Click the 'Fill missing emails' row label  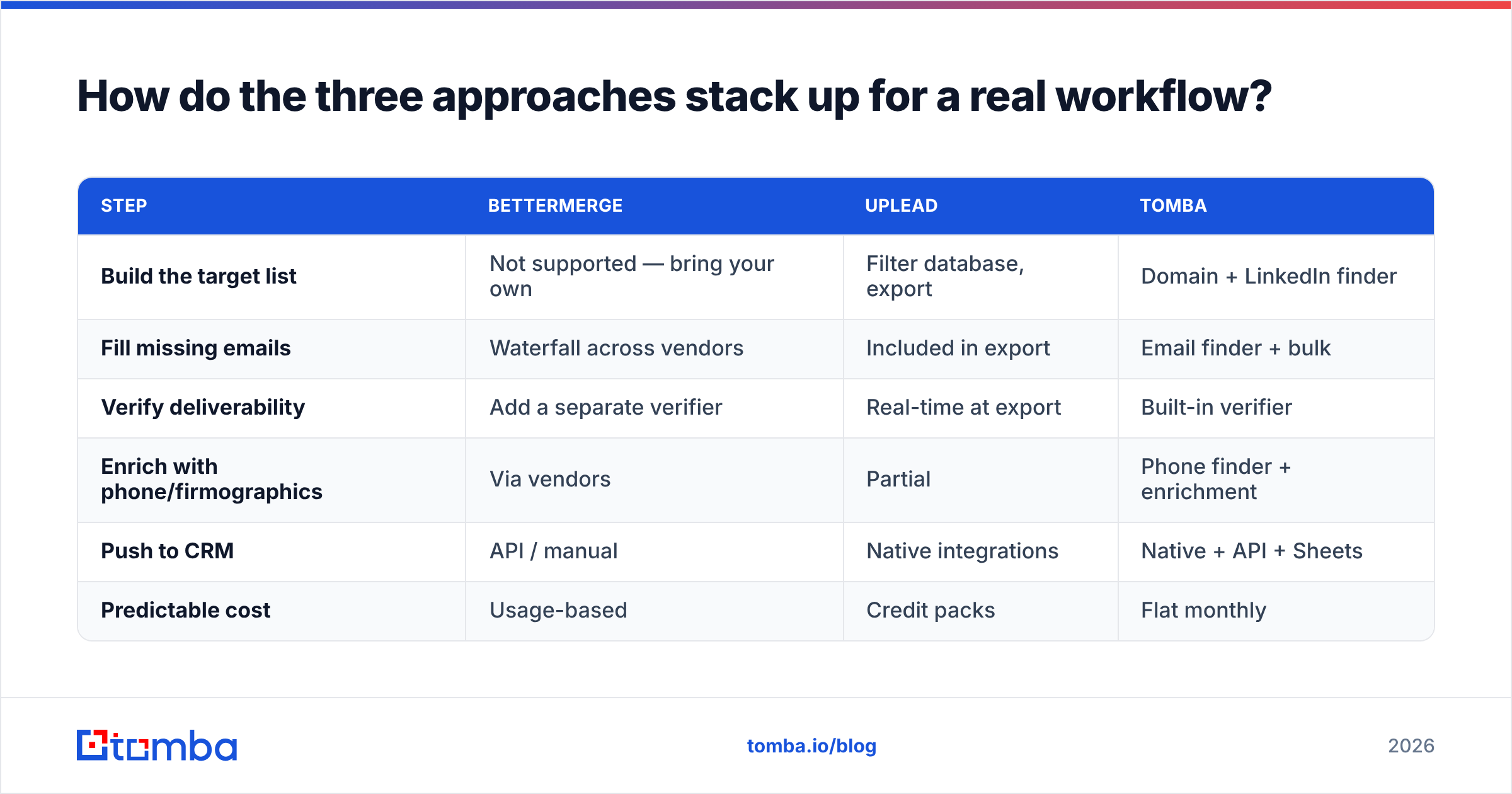click(196, 348)
